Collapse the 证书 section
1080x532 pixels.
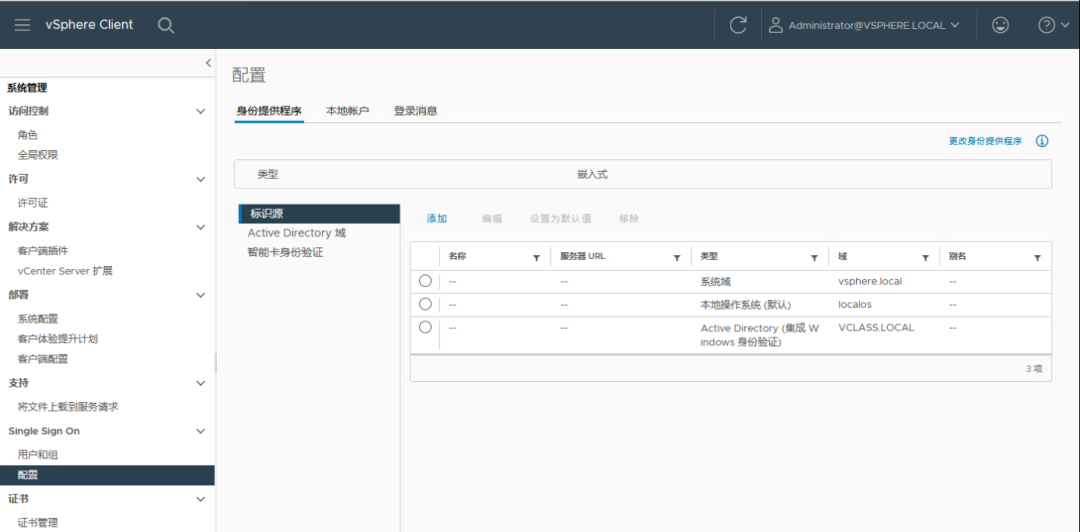click(200, 499)
